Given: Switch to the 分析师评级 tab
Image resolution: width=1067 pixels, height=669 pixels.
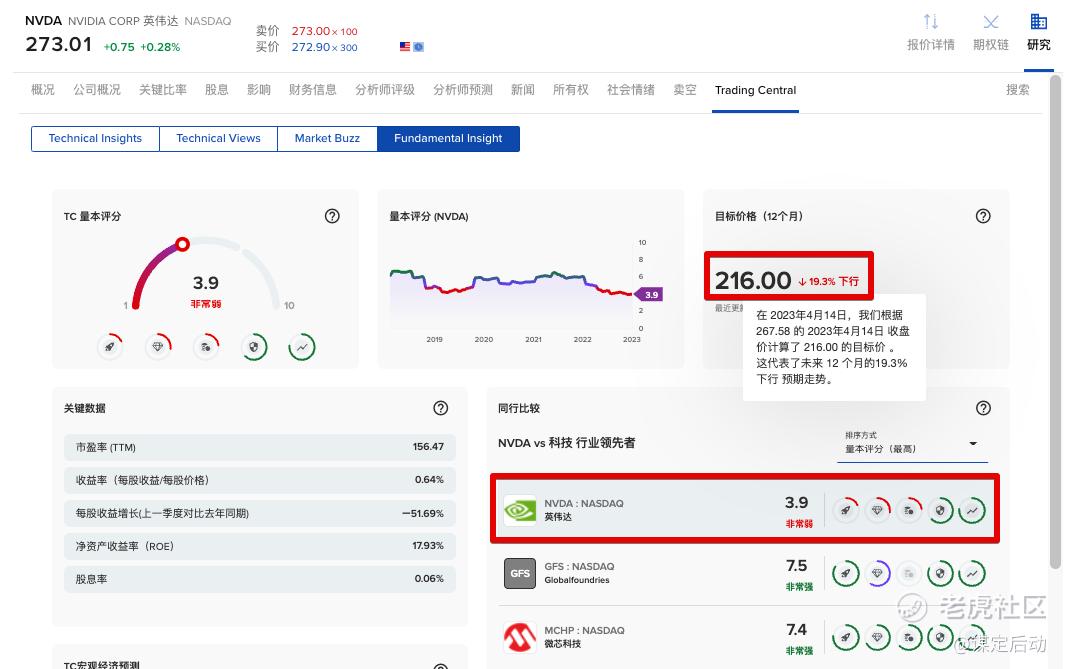Looking at the screenshot, I should 384,90.
